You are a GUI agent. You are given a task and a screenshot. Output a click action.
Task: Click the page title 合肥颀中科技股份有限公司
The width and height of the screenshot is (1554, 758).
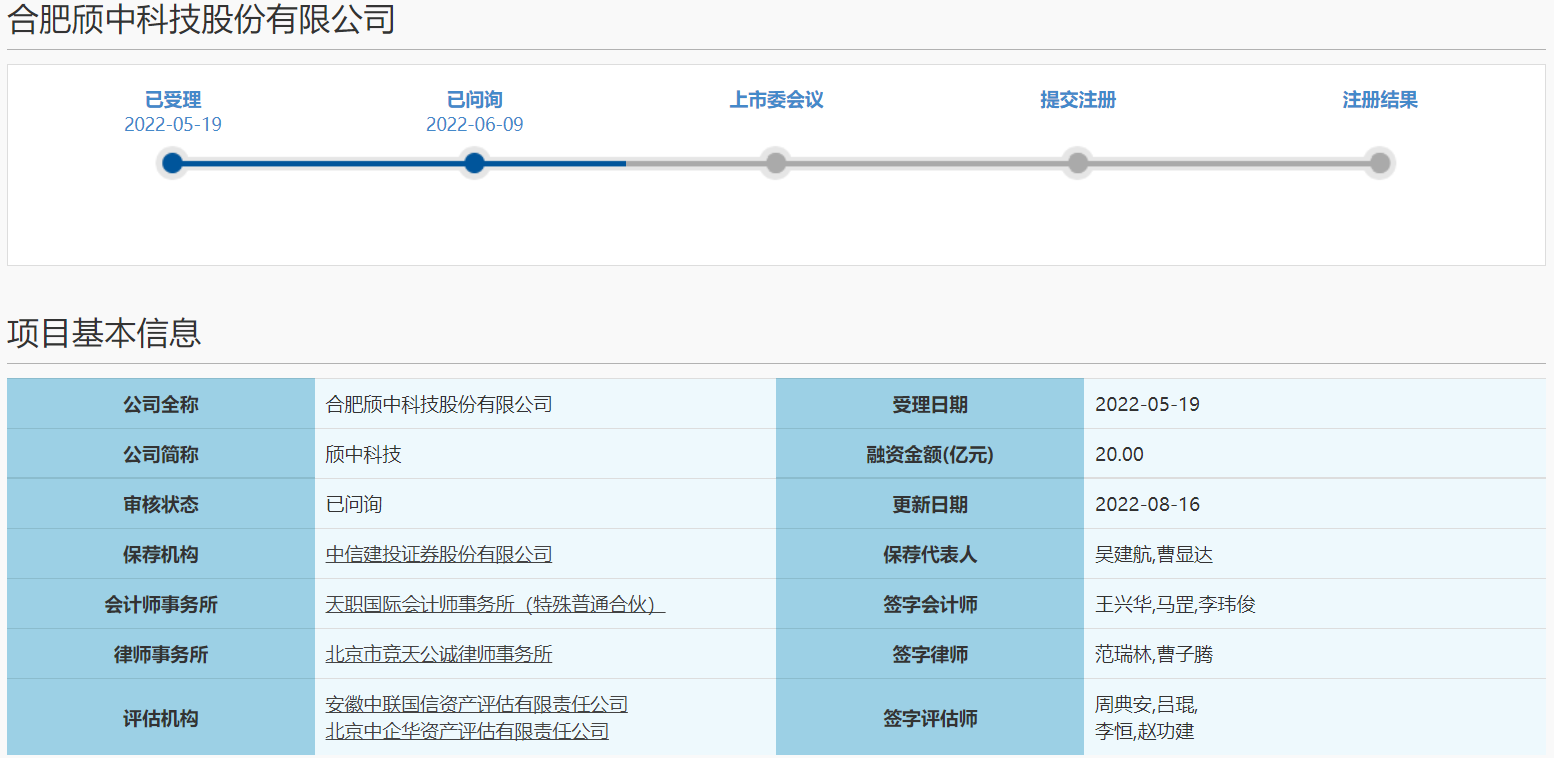201,19
